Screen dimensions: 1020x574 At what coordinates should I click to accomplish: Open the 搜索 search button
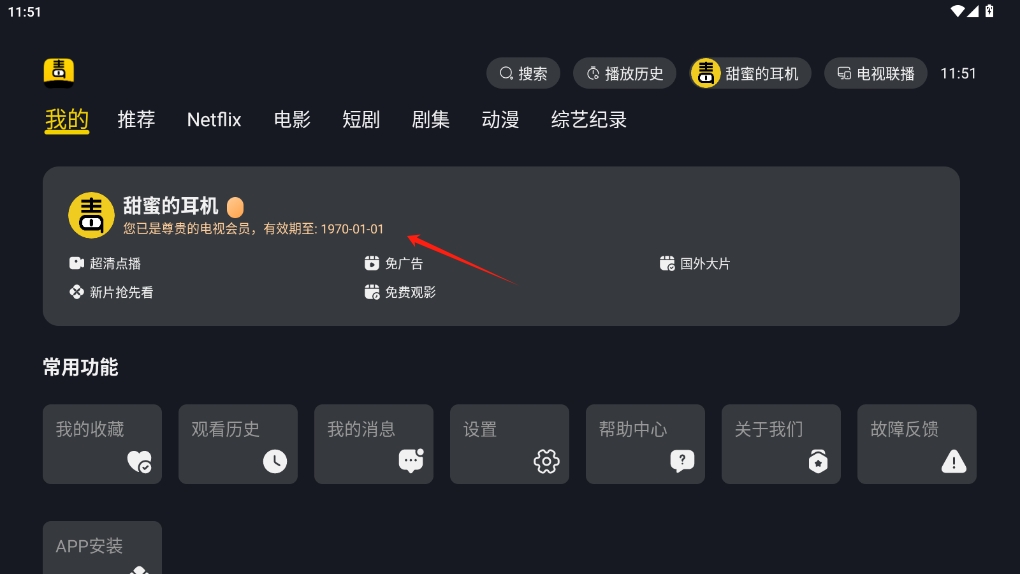(523, 74)
